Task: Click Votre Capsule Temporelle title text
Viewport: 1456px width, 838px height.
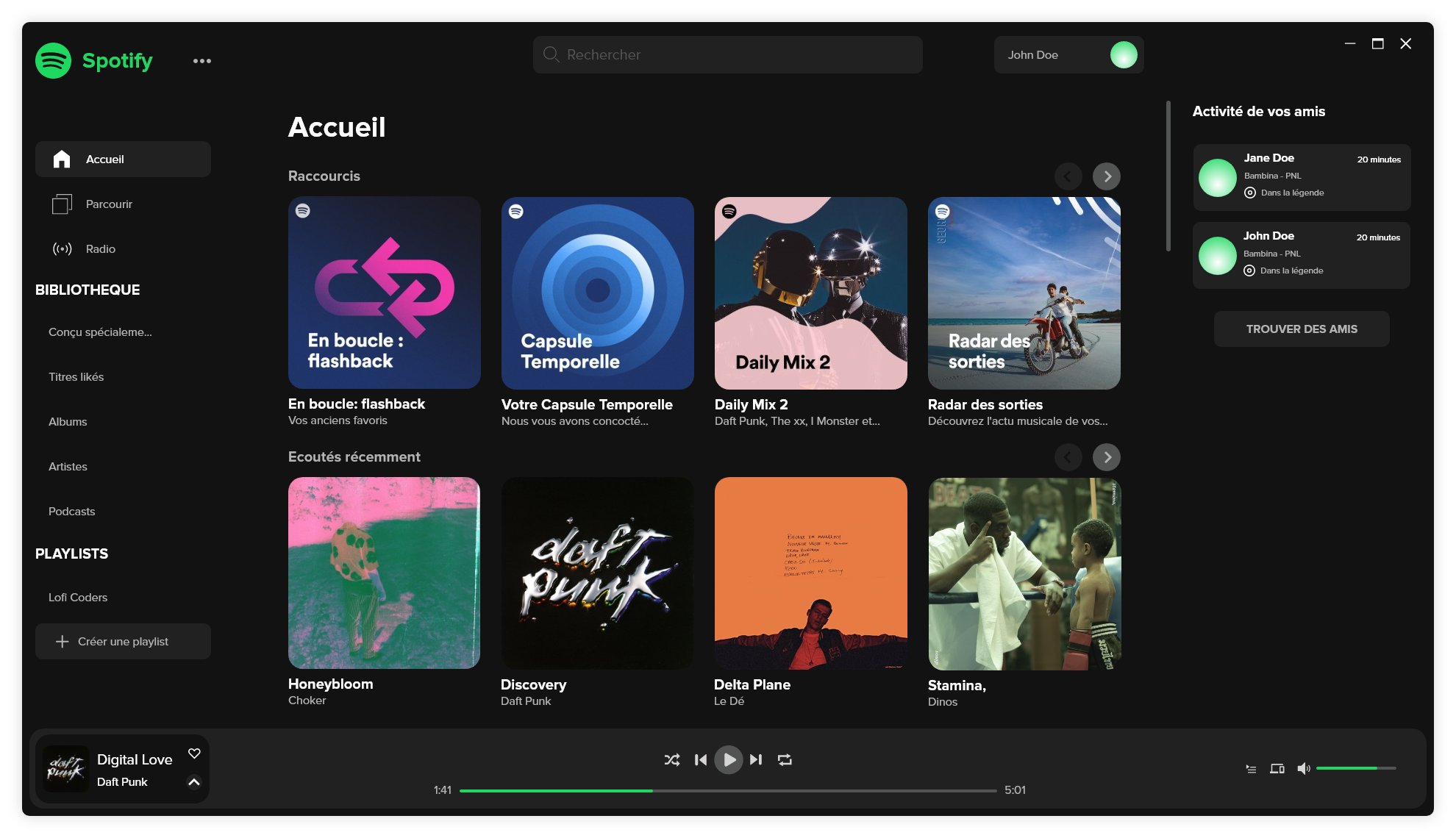Action: [587, 404]
